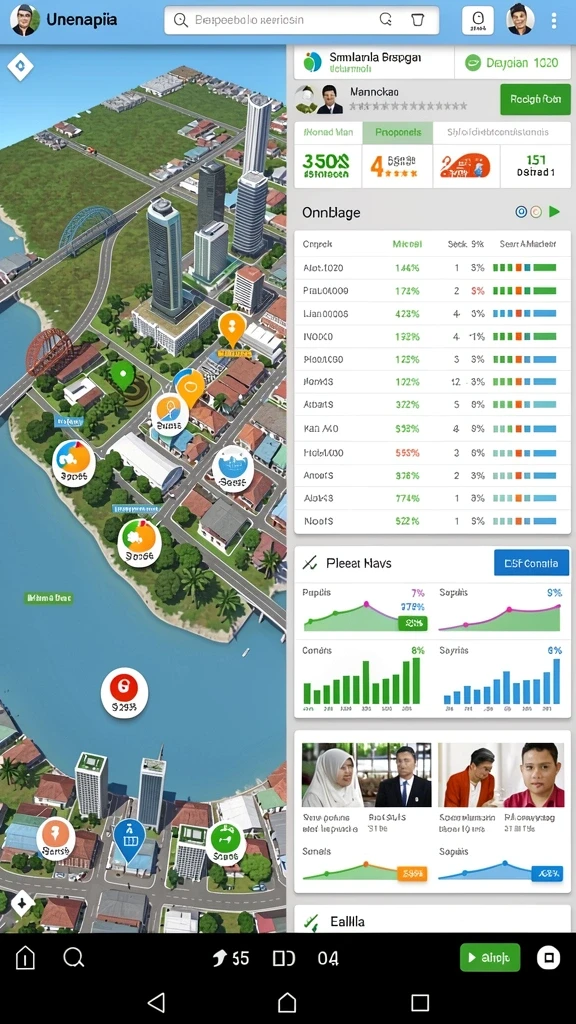Toggle the blue circle icon beside Onnblage
The width and height of the screenshot is (576, 1024).
pos(521,212)
